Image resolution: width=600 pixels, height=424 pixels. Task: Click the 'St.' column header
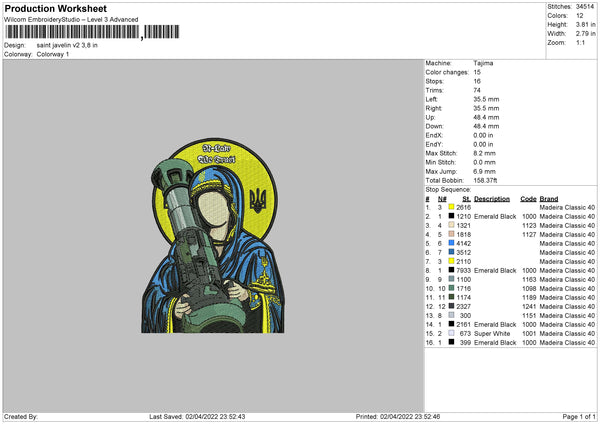point(466,199)
